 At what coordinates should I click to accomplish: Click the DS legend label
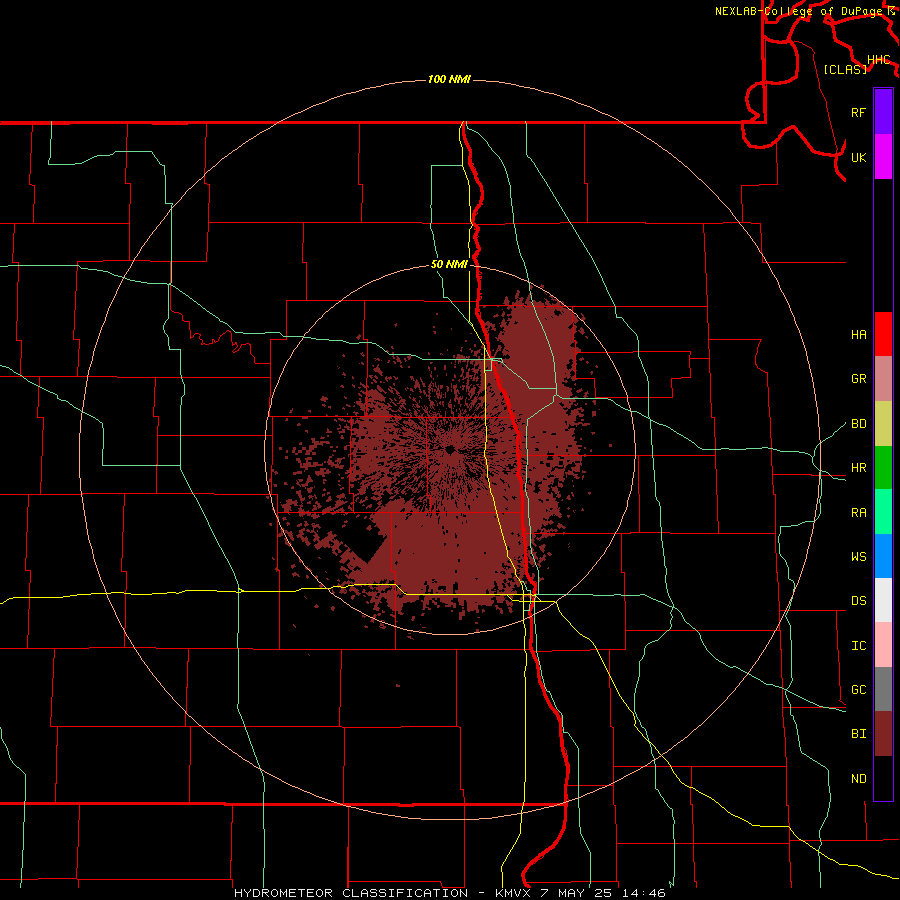[858, 601]
